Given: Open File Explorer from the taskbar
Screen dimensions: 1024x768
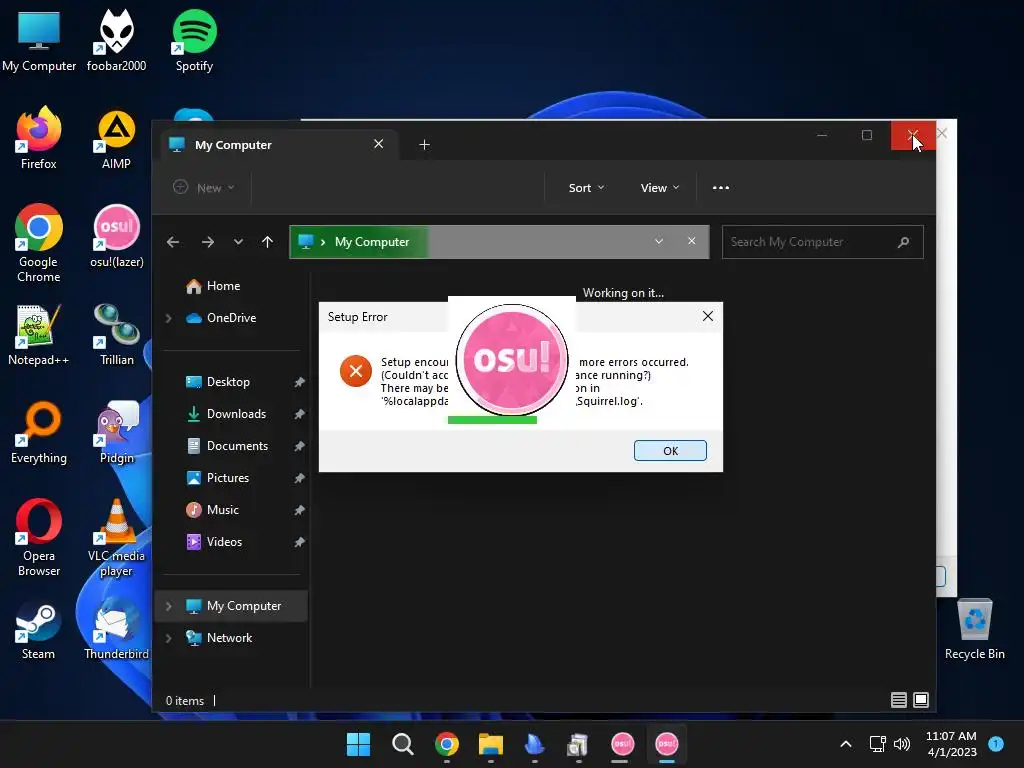Looking at the screenshot, I should tap(490, 744).
